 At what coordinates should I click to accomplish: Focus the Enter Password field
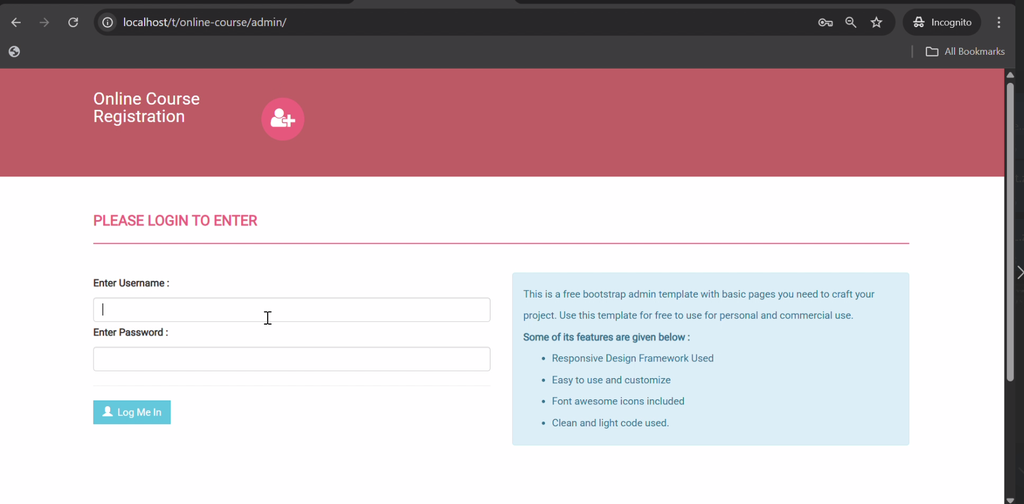292,359
